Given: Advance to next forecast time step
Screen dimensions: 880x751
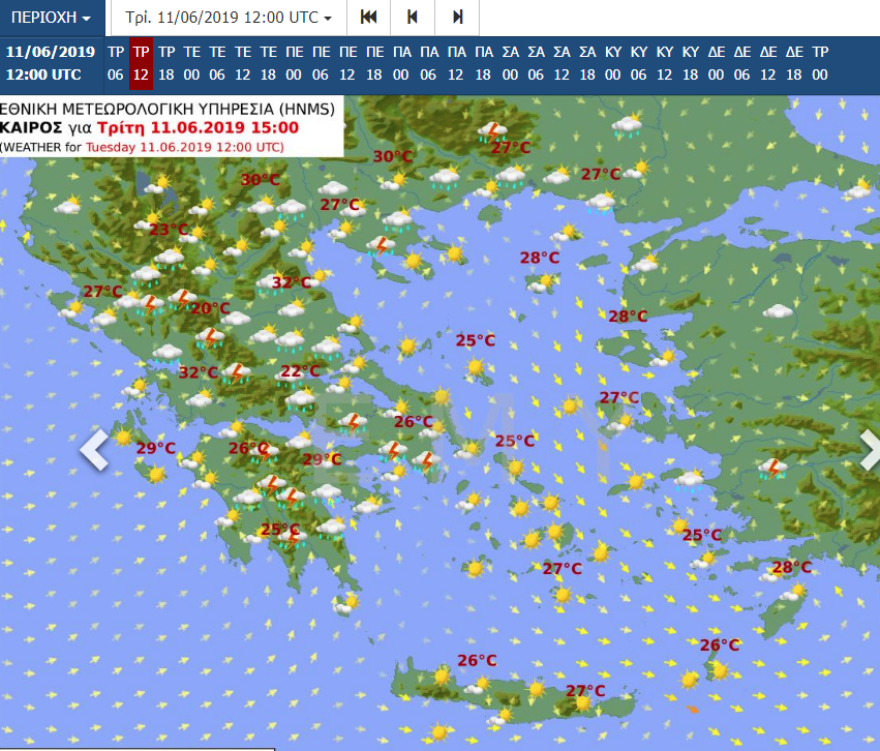Looking at the screenshot, I should (x=457, y=18).
